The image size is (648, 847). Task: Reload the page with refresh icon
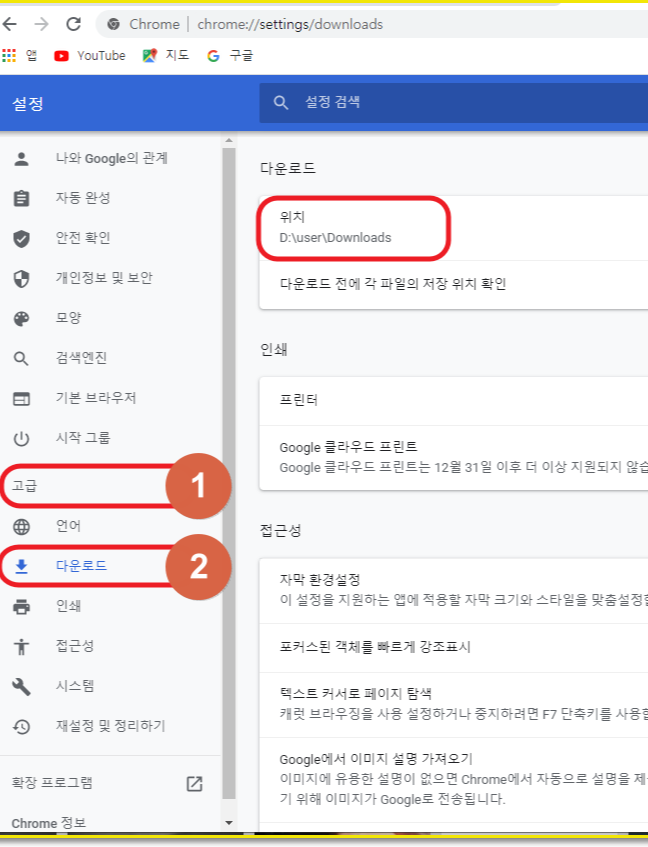pos(73,24)
